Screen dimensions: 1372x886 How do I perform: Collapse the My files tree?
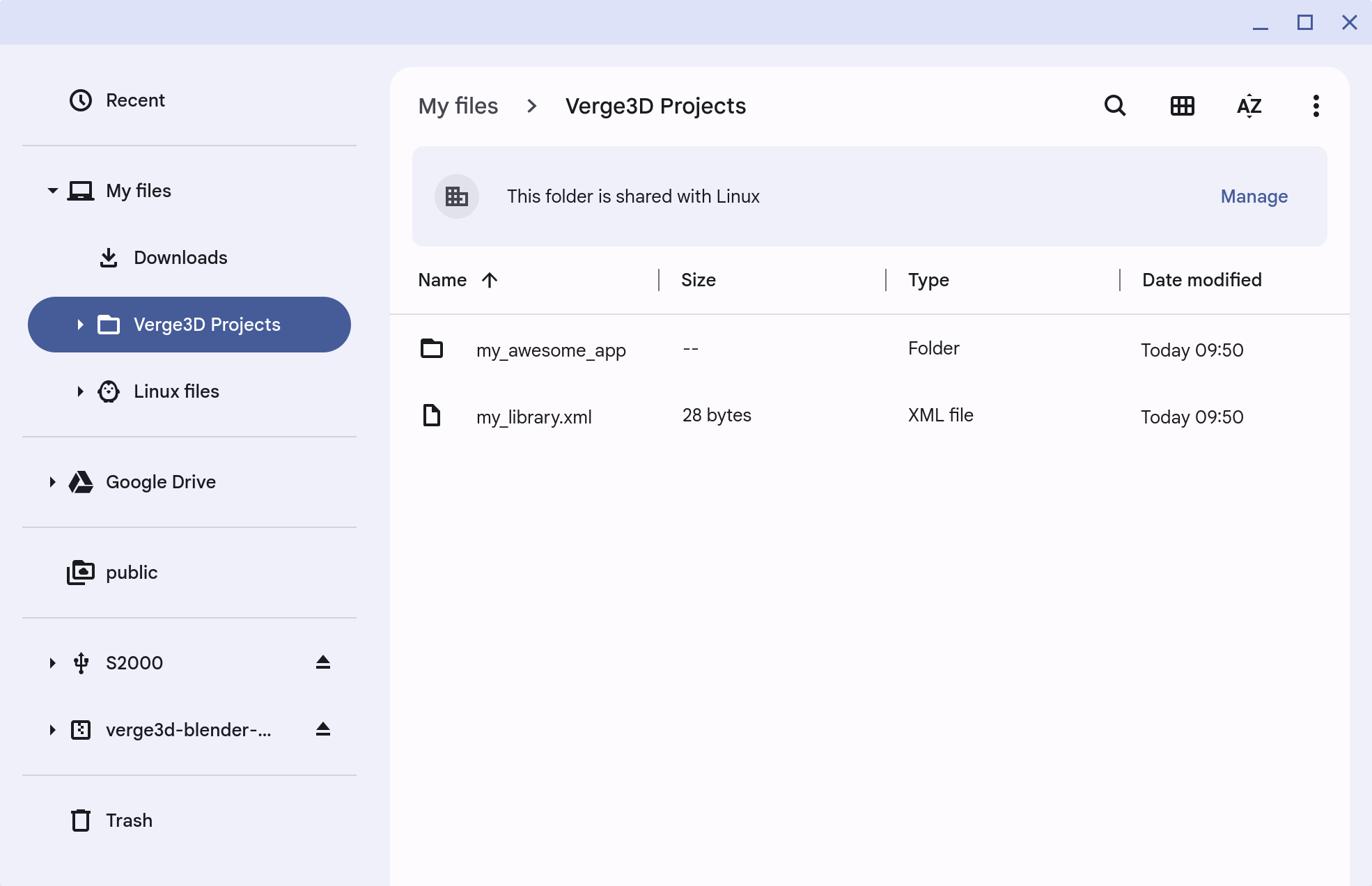pyautogui.click(x=52, y=191)
